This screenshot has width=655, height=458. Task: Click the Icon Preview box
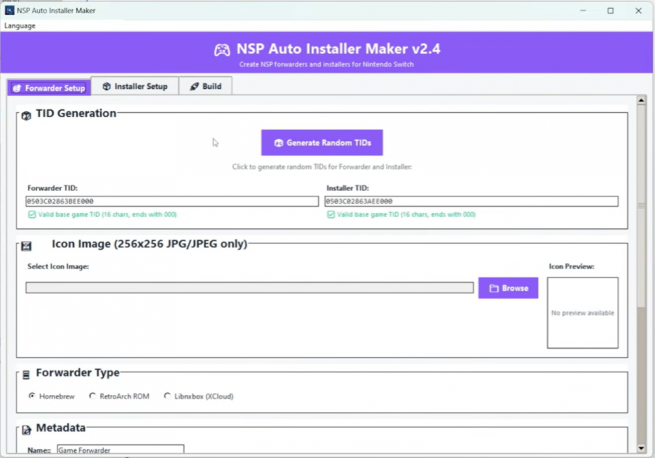[x=582, y=313]
